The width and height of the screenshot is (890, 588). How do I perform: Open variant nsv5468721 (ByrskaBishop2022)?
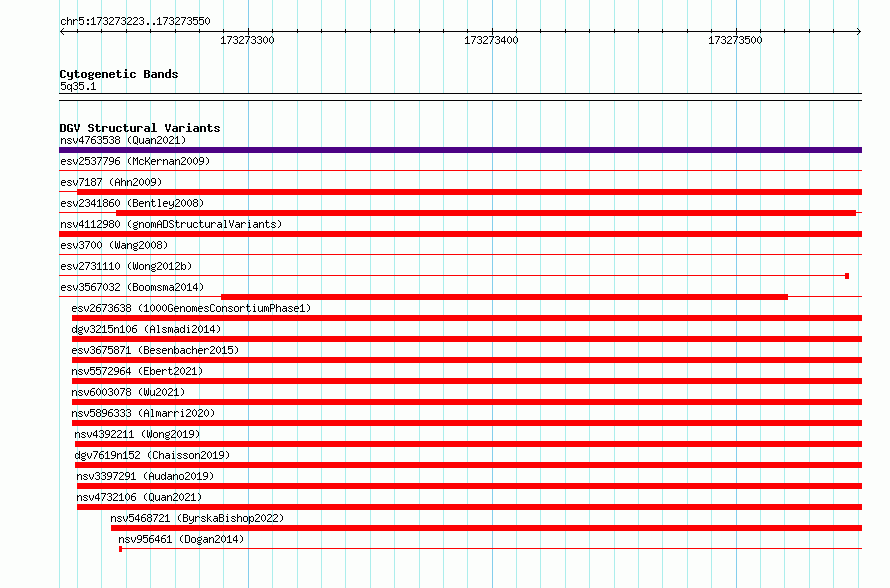[197, 518]
